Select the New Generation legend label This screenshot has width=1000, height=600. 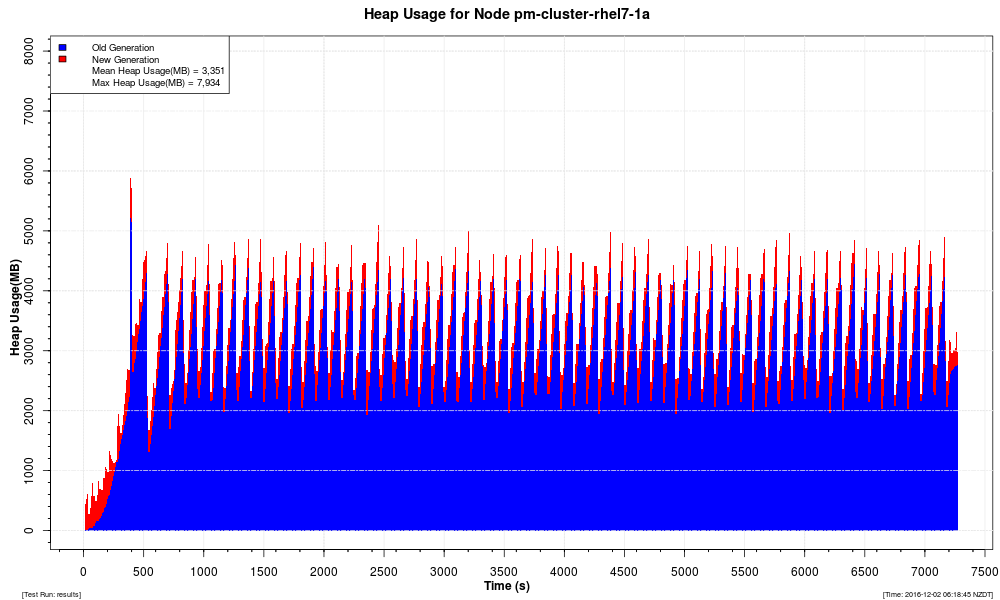click(125, 59)
